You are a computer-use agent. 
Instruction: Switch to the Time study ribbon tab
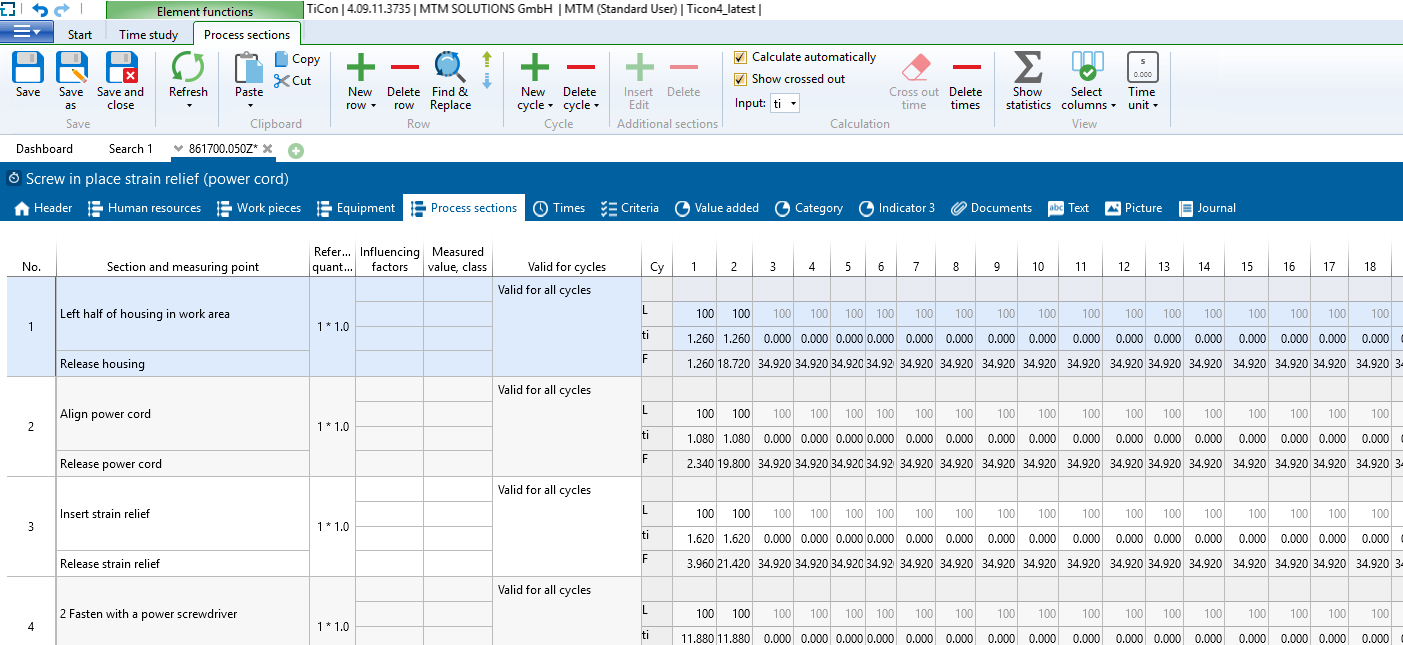[x=148, y=35]
